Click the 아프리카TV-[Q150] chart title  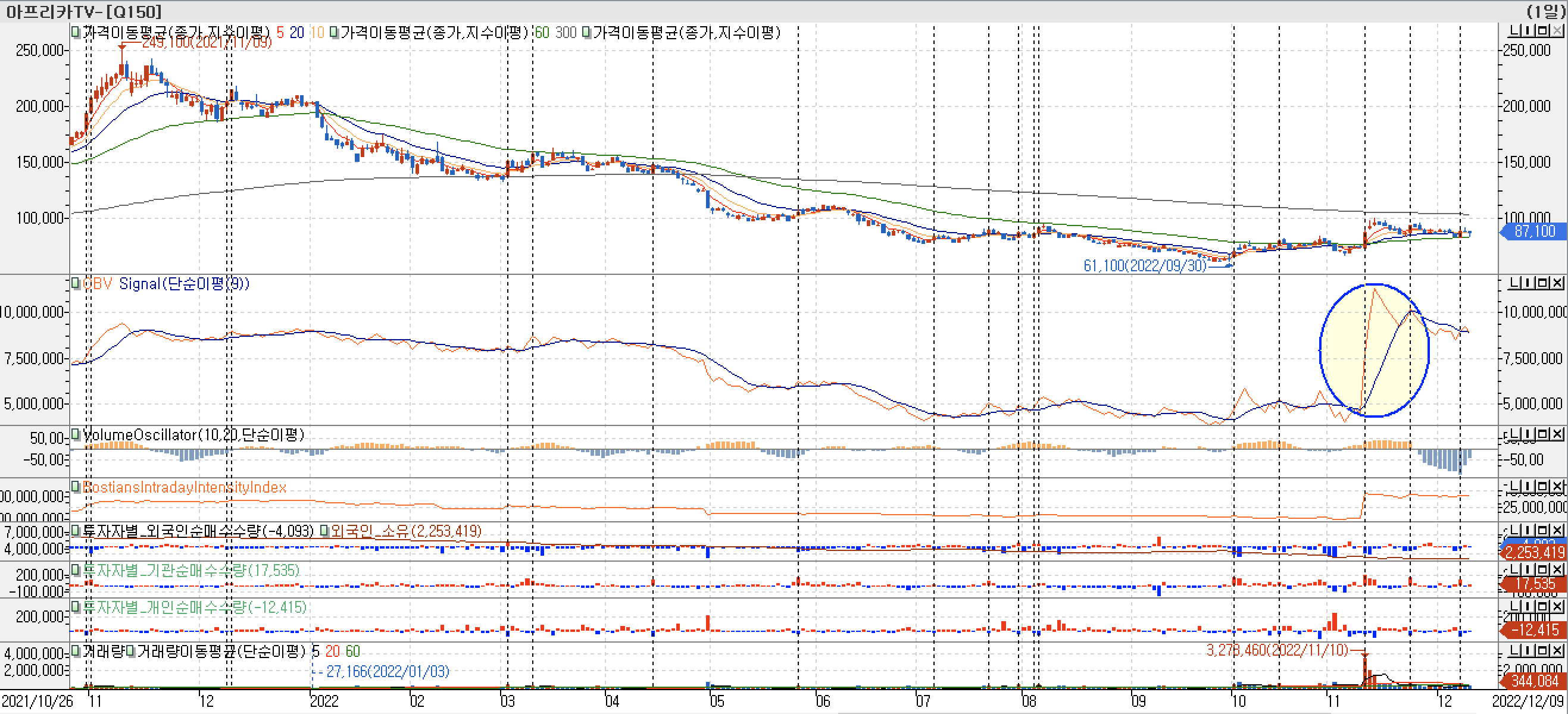pos(84,11)
